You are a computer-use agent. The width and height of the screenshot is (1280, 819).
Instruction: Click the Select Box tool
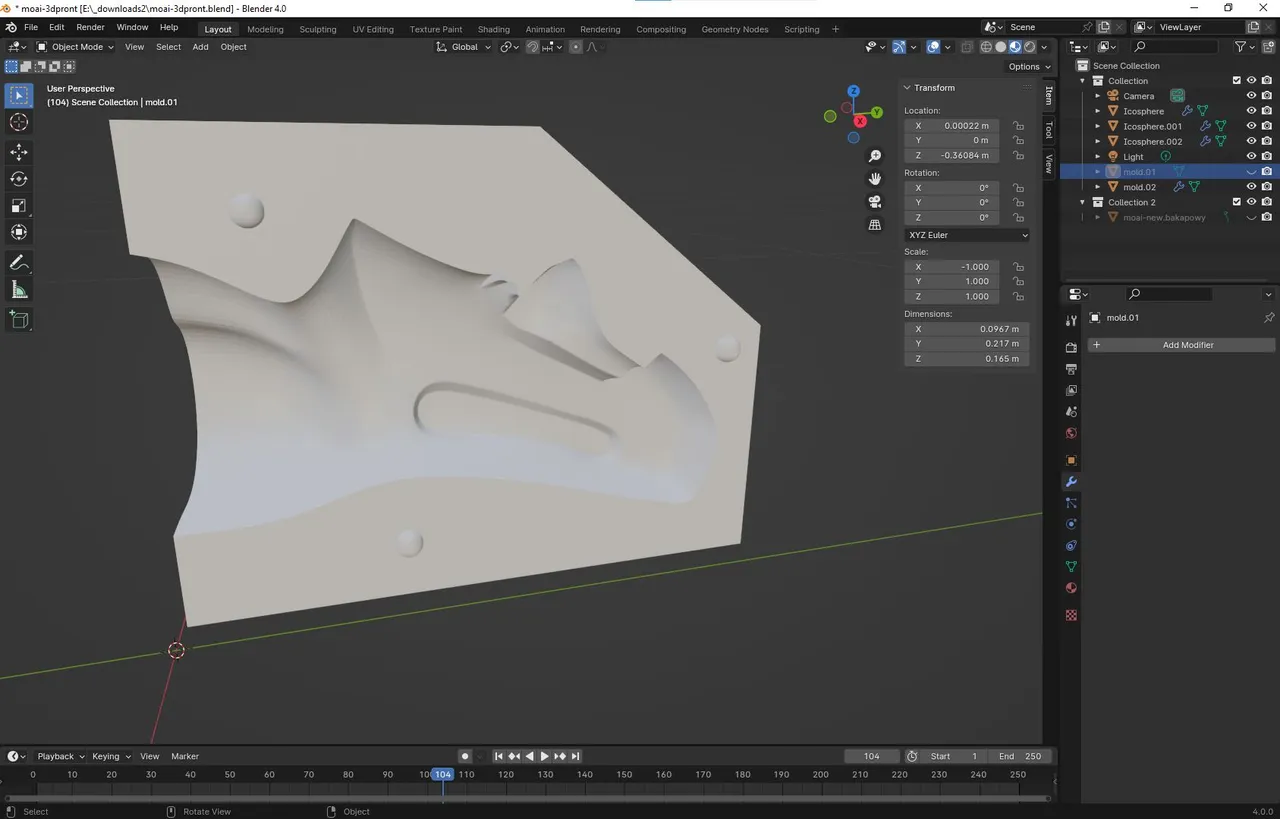point(19,95)
